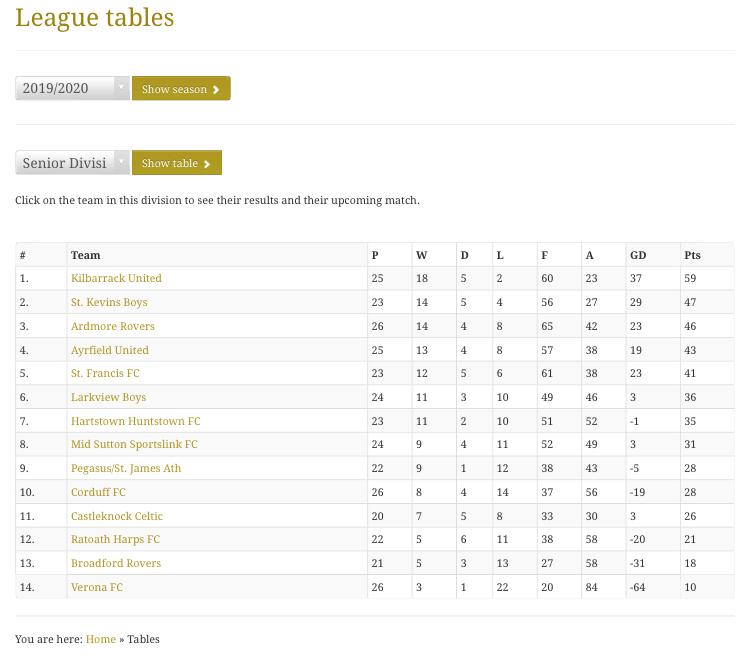750x670 pixels.
Task: Open Kilbarrack United team results
Action: 116,278
